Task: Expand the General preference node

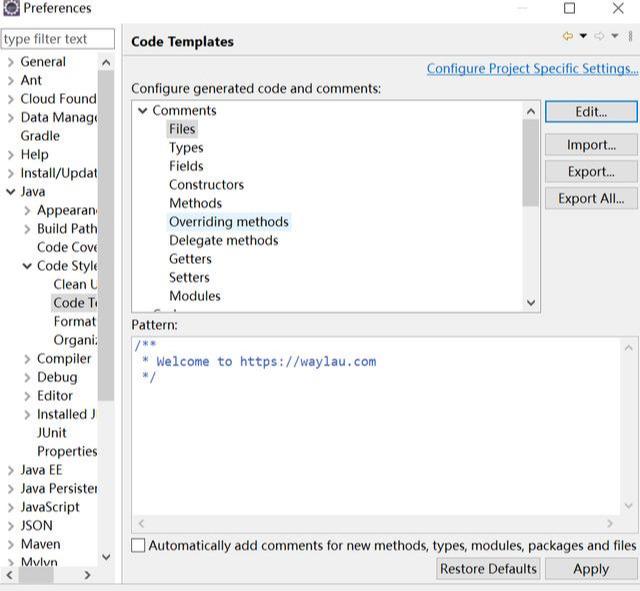Action: coord(11,62)
